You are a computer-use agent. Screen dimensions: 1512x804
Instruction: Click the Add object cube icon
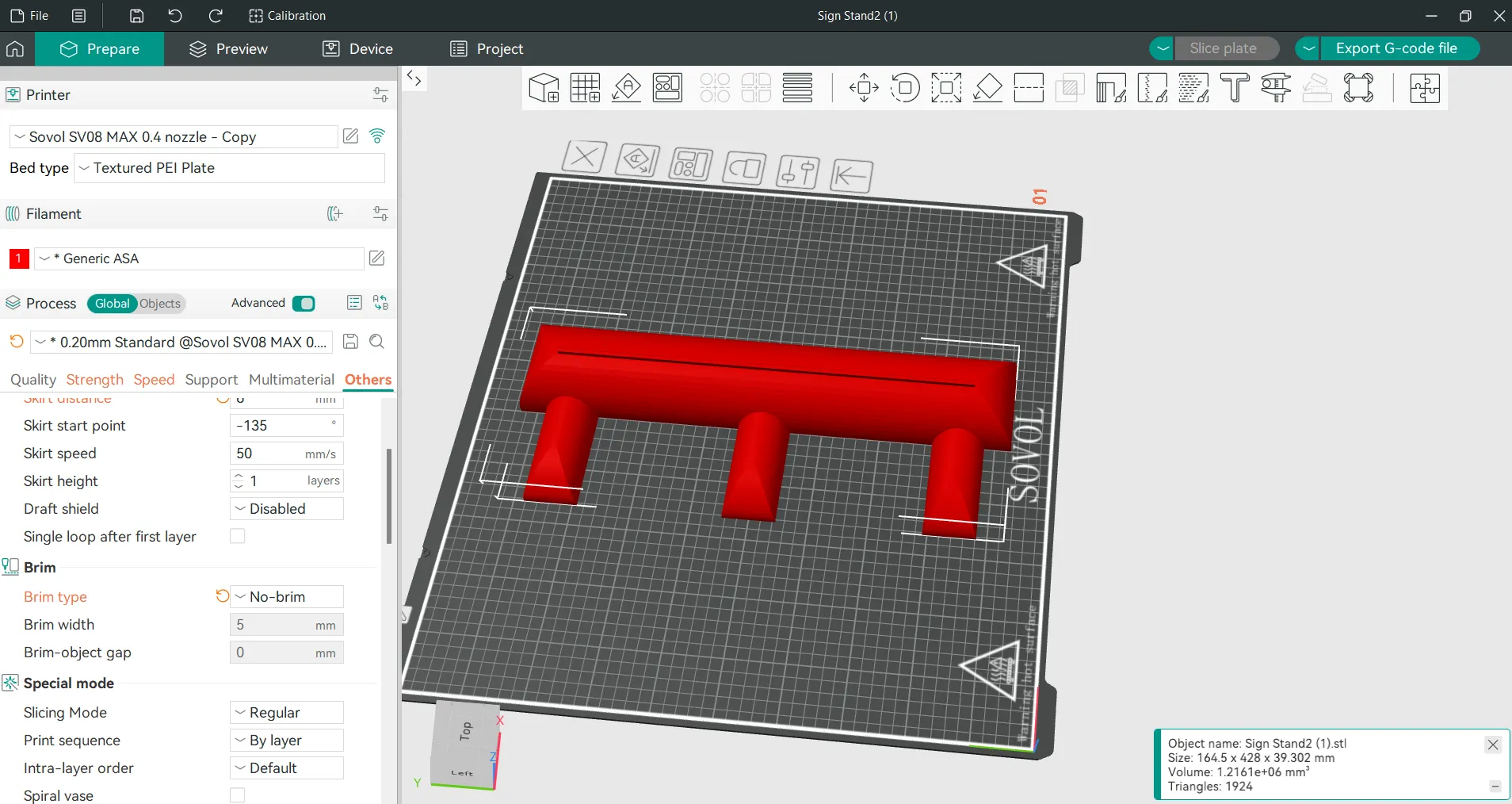pos(544,88)
